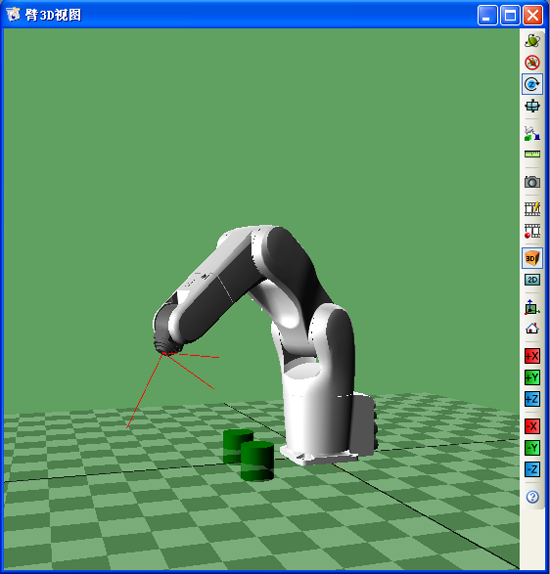View from the -Z direction
The image size is (550, 574).
click(x=532, y=469)
